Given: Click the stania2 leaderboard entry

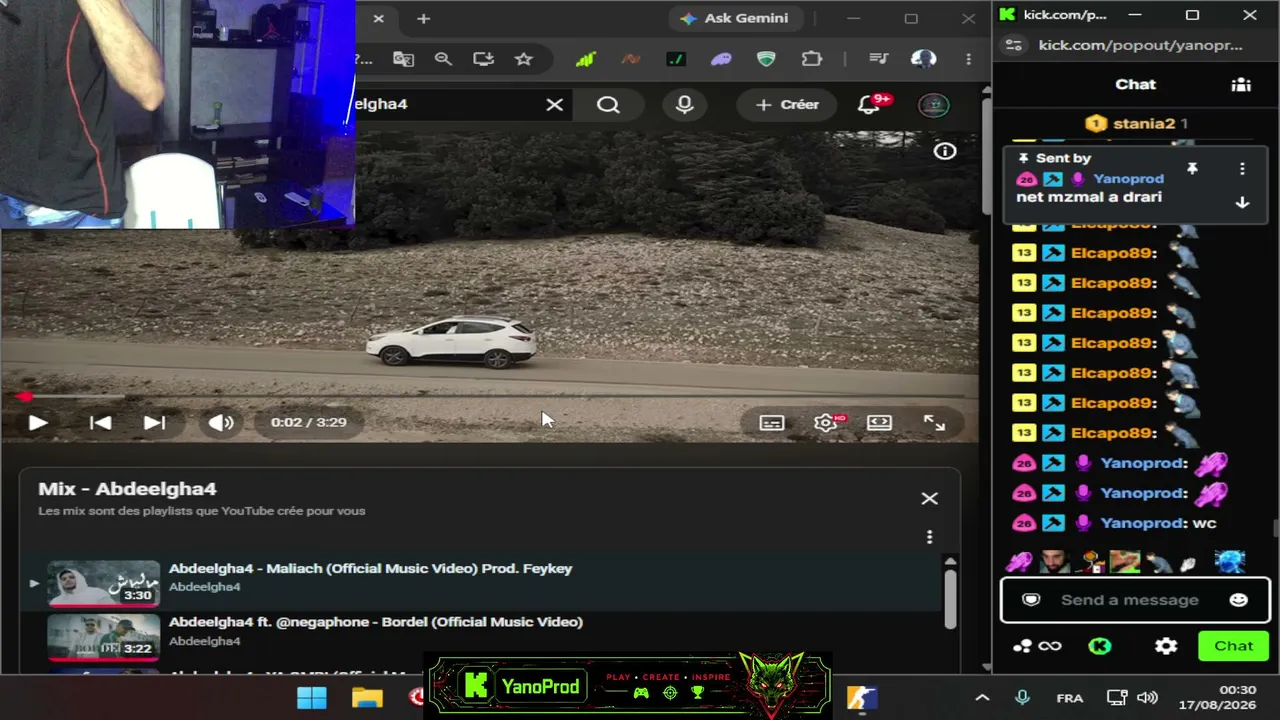Looking at the screenshot, I should (1136, 124).
